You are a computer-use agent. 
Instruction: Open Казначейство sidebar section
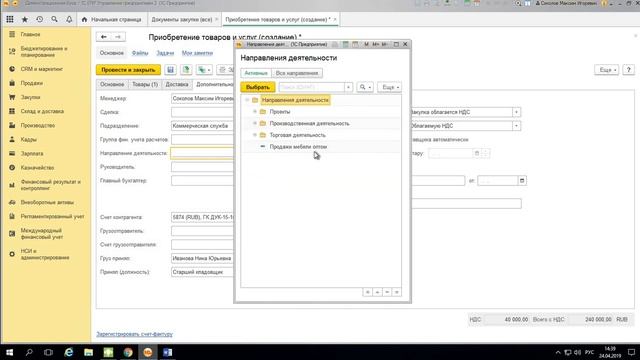tap(37, 167)
